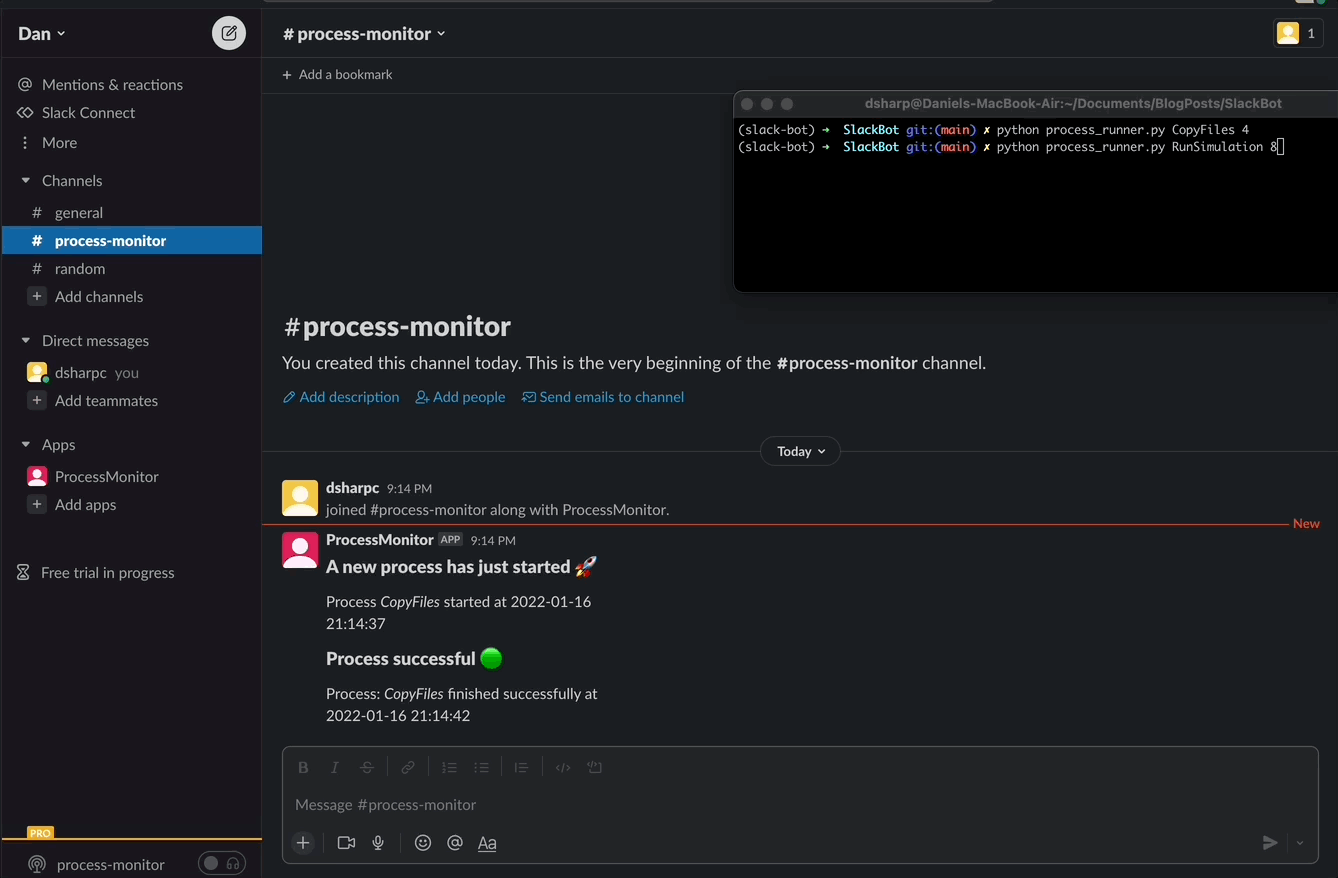Click dsharpc's avatar in join message
Viewport: 1338px width, 878px height.
300,498
